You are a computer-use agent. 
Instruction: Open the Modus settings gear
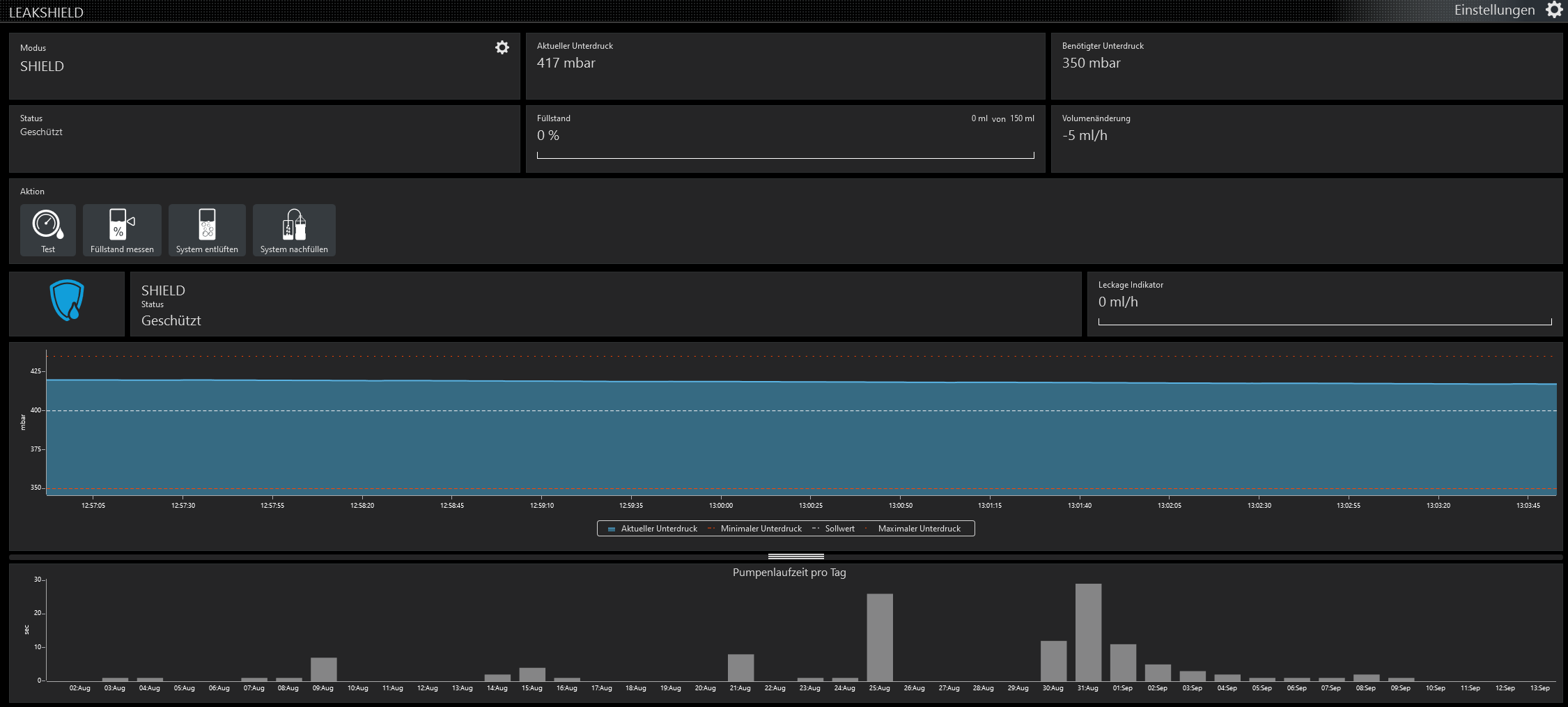(502, 47)
